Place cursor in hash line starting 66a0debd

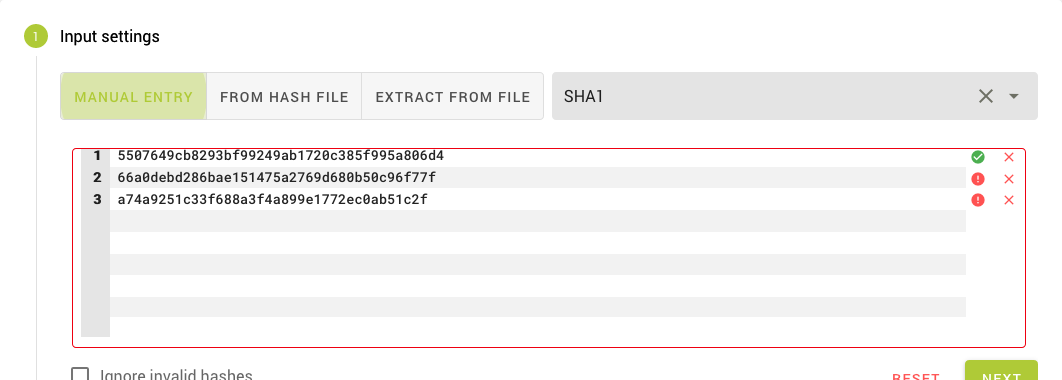point(276,177)
